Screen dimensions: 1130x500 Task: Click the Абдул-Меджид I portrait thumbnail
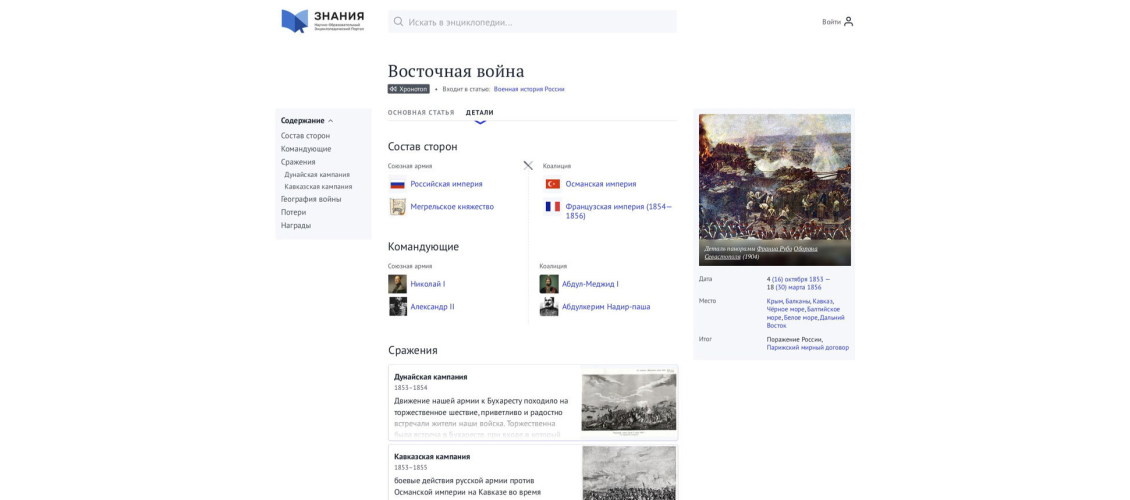coord(549,284)
